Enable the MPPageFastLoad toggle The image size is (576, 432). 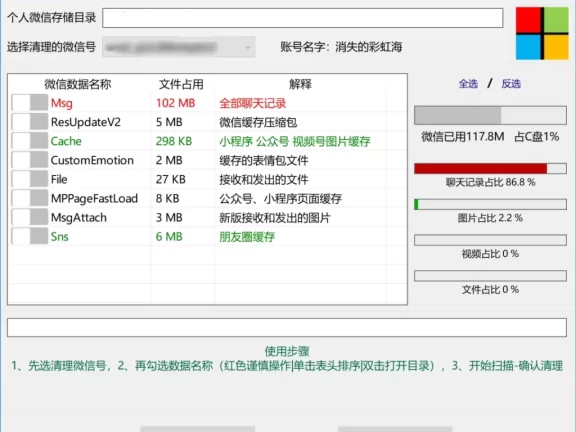(x=30, y=198)
